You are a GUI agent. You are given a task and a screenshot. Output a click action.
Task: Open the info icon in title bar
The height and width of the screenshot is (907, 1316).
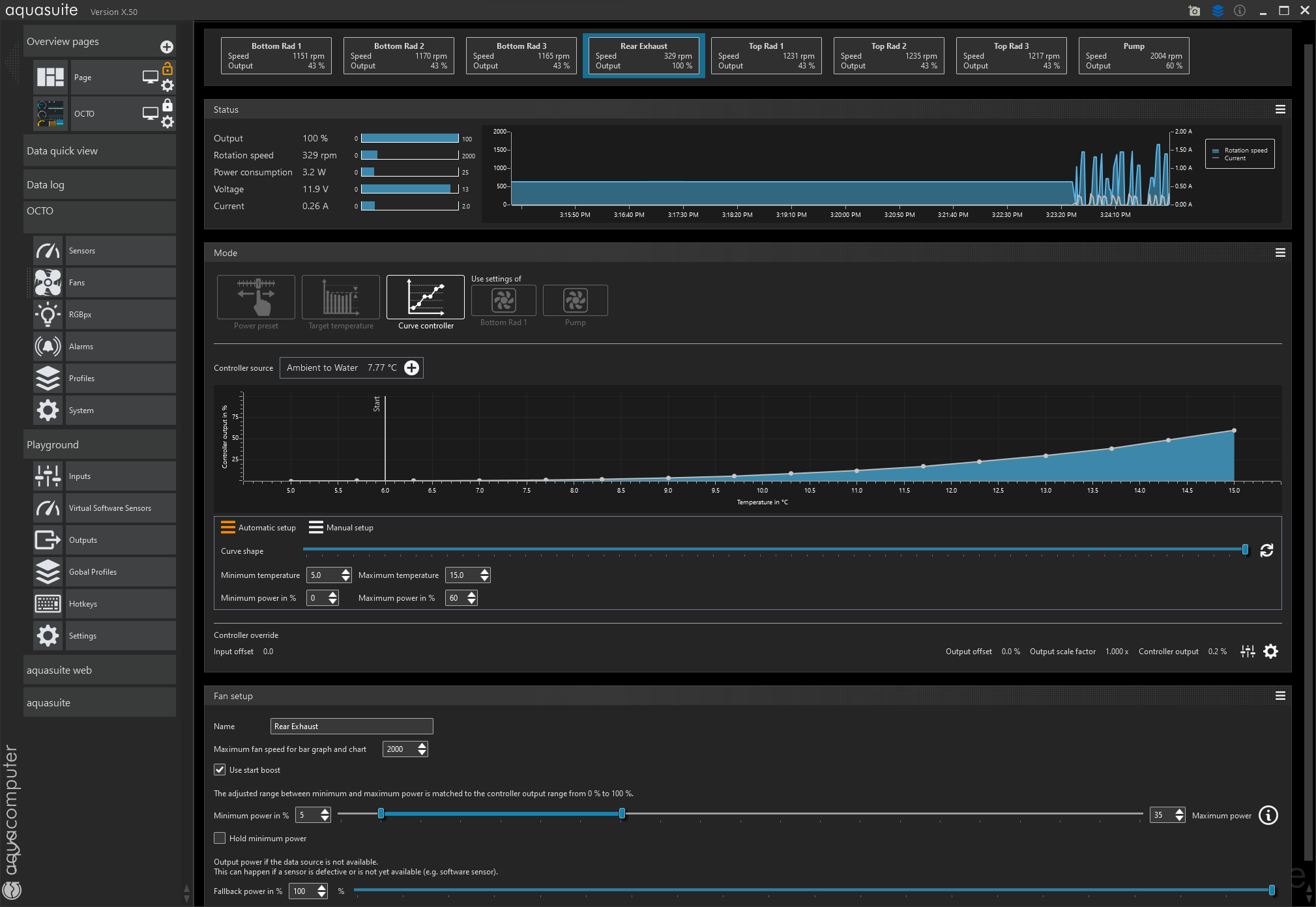tap(1240, 10)
